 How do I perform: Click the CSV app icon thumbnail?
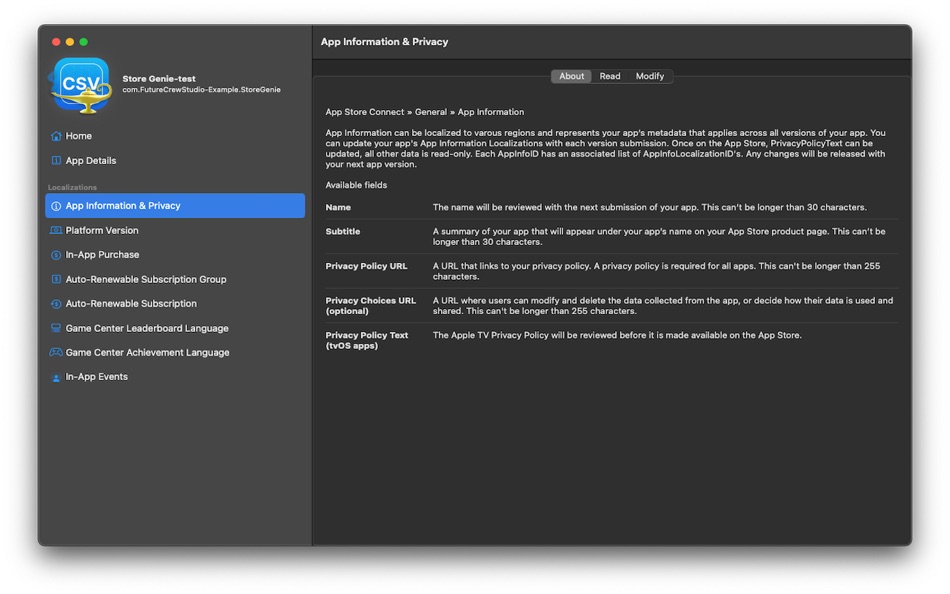(80, 83)
